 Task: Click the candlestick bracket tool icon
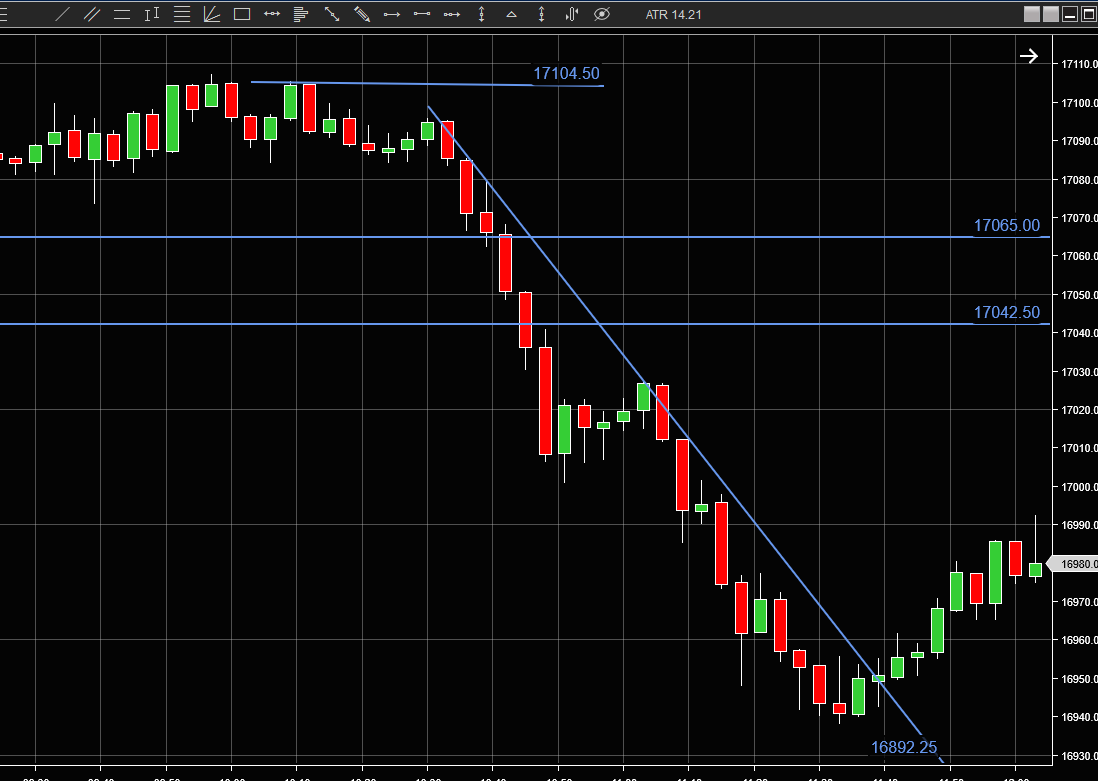pyautogui.click(x=571, y=14)
